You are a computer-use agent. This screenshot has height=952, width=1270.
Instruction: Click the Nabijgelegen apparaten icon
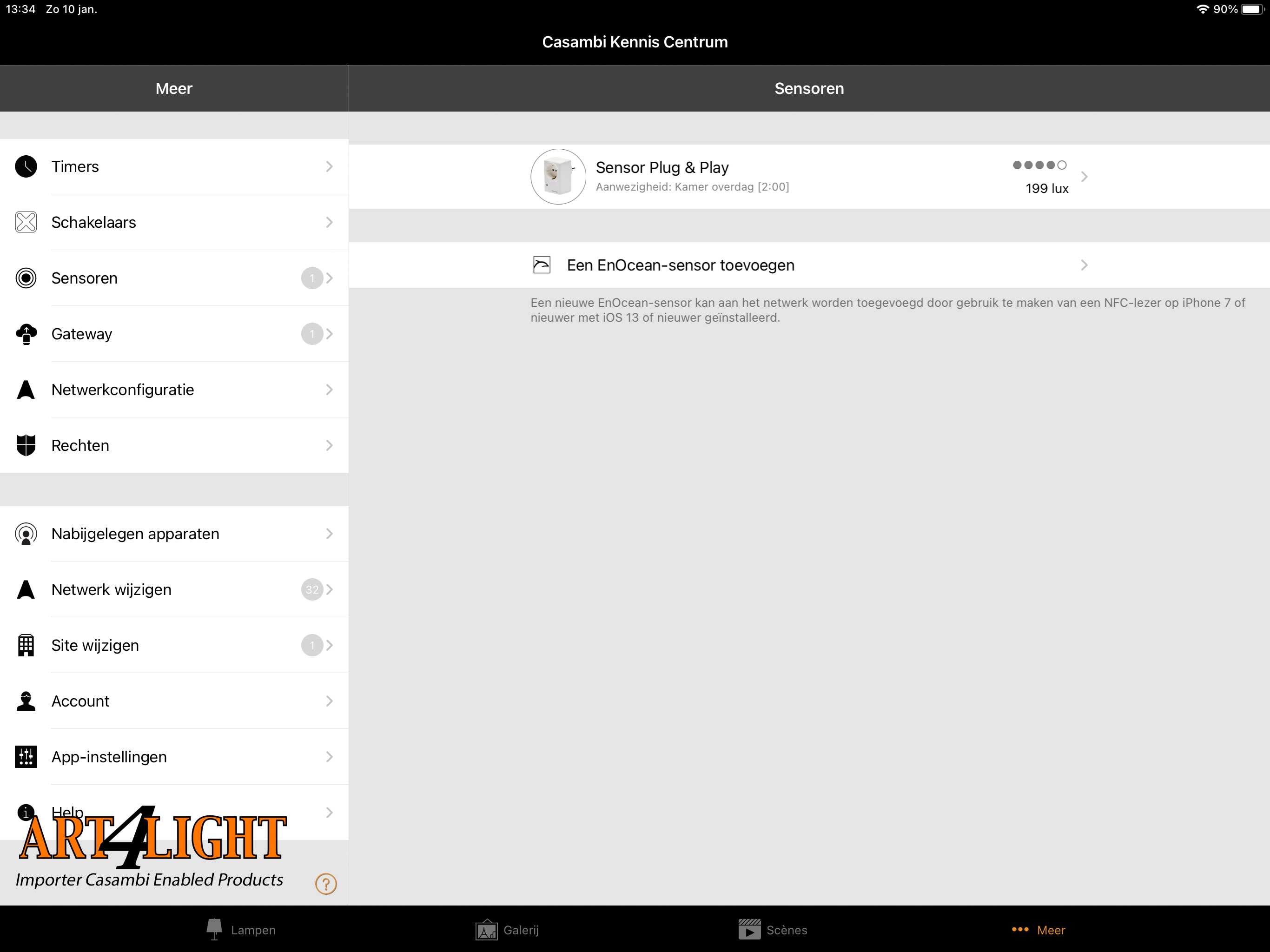pos(26,534)
